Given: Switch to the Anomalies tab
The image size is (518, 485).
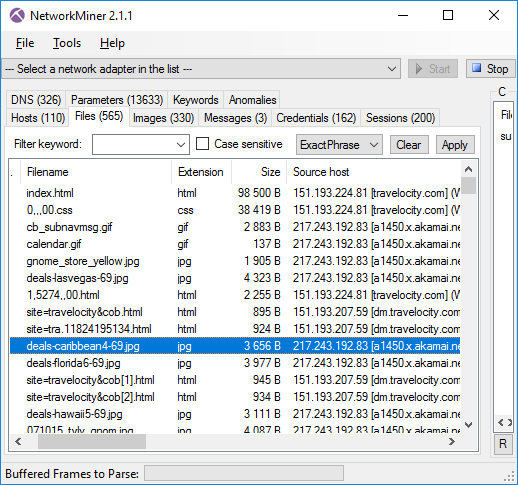Looking at the screenshot, I should [x=252, y=100].
